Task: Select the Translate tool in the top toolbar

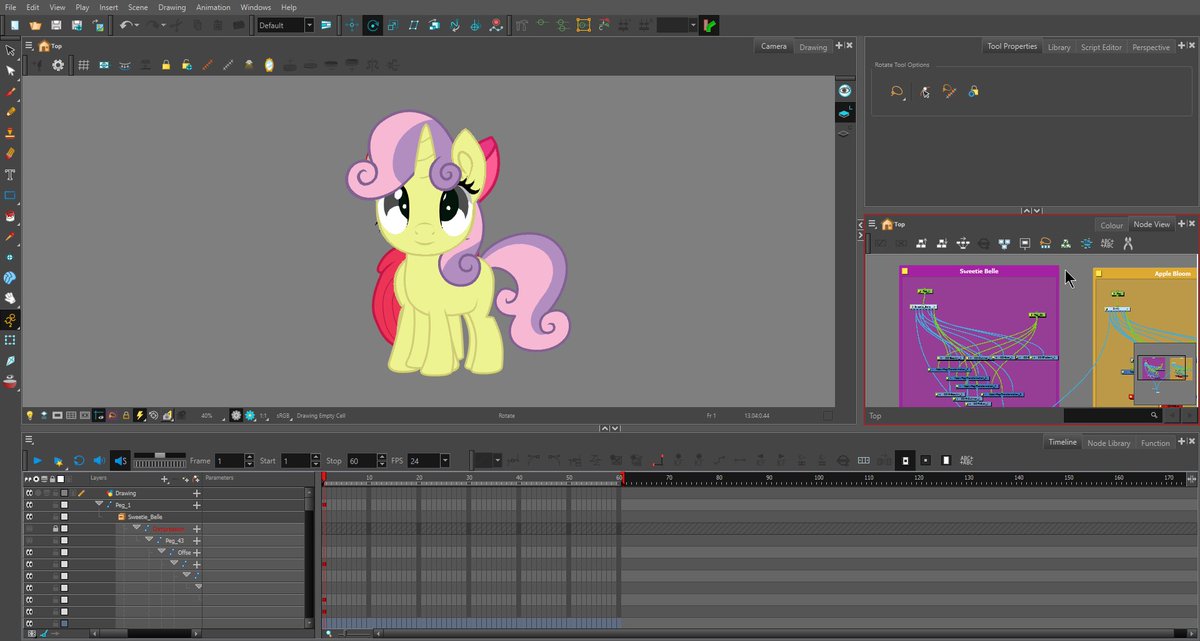Action: pos(350,24)
